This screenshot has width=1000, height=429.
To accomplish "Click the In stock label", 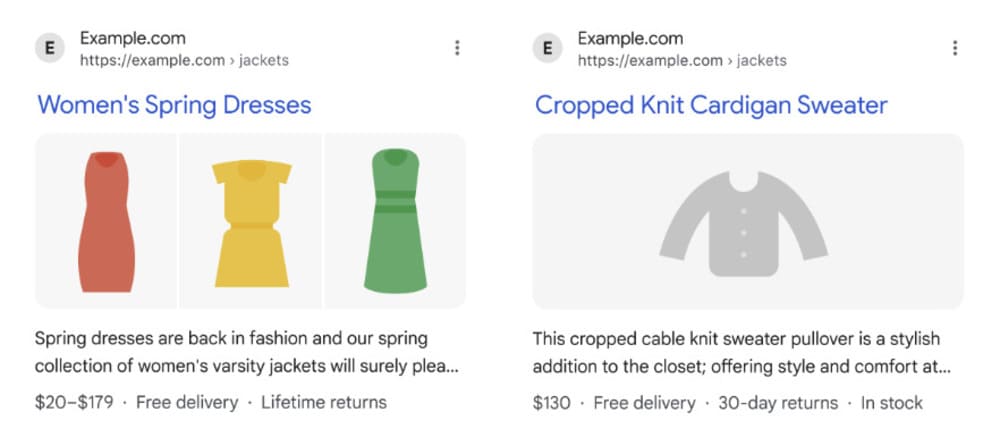I will pos(890,403).
